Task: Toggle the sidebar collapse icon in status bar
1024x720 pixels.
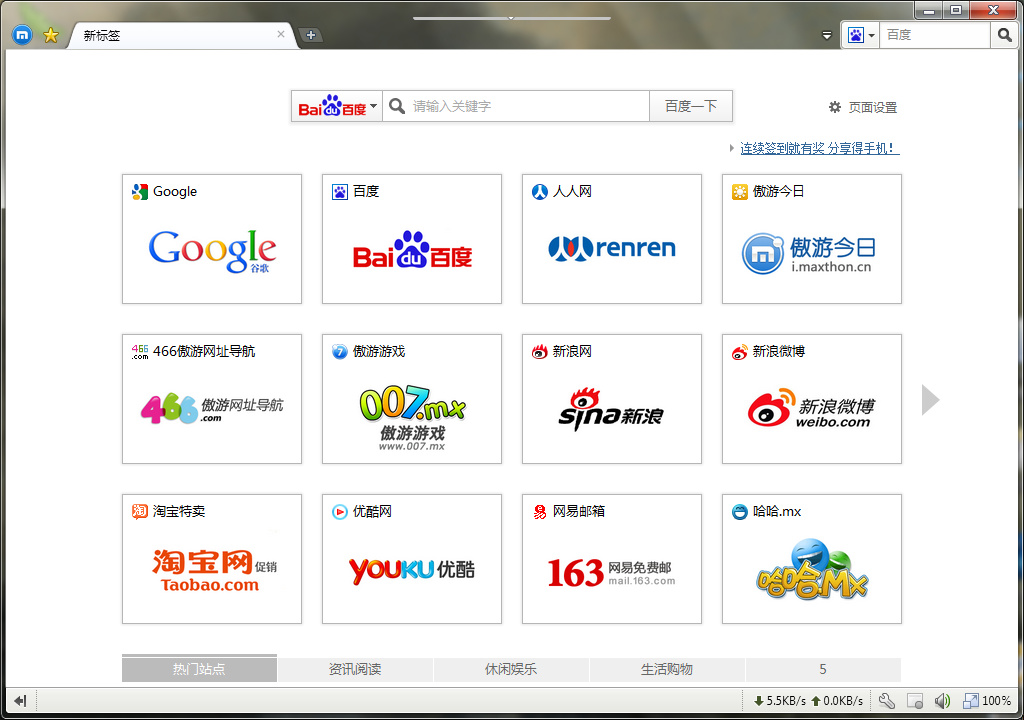Action: (x=20, y=701)
